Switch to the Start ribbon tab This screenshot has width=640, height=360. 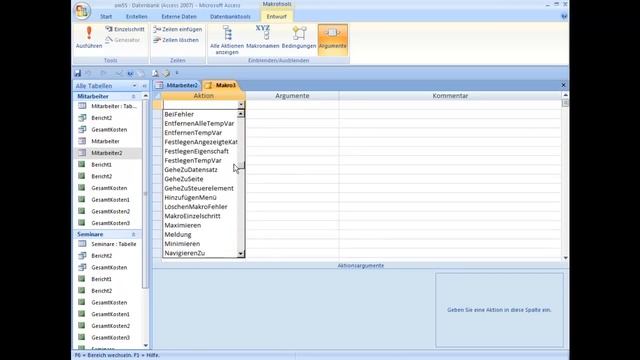click(106, 17)
